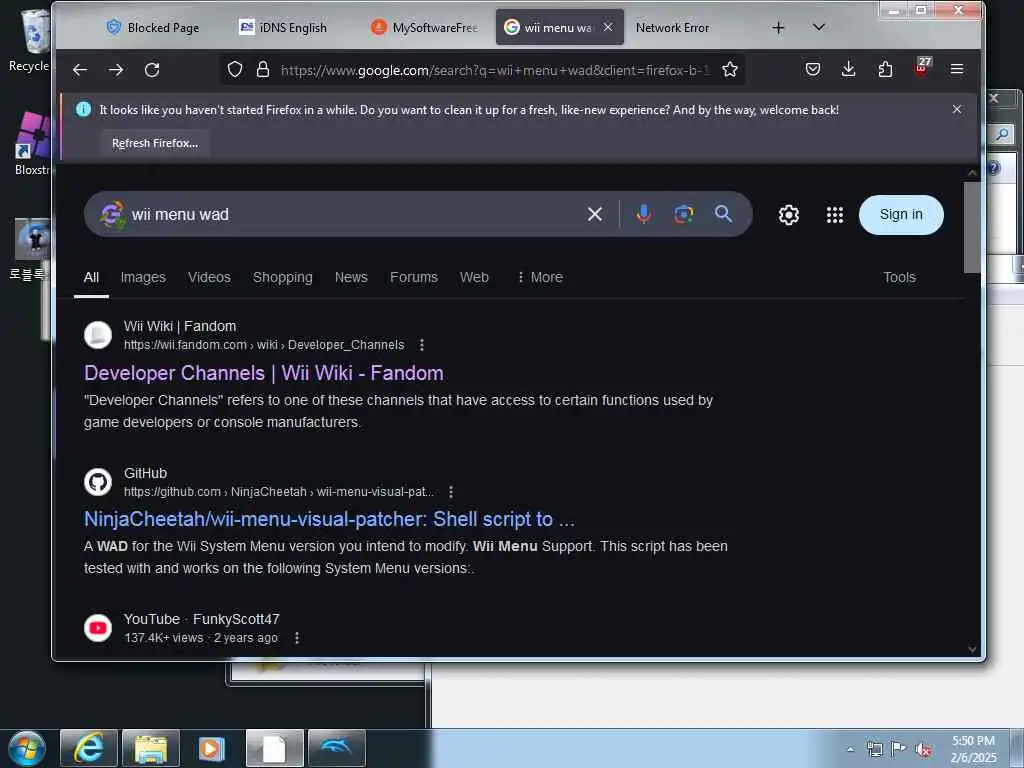
Task: Bookmark this page with the star icon
Action: pyautogui.click(x=729, y=69)
